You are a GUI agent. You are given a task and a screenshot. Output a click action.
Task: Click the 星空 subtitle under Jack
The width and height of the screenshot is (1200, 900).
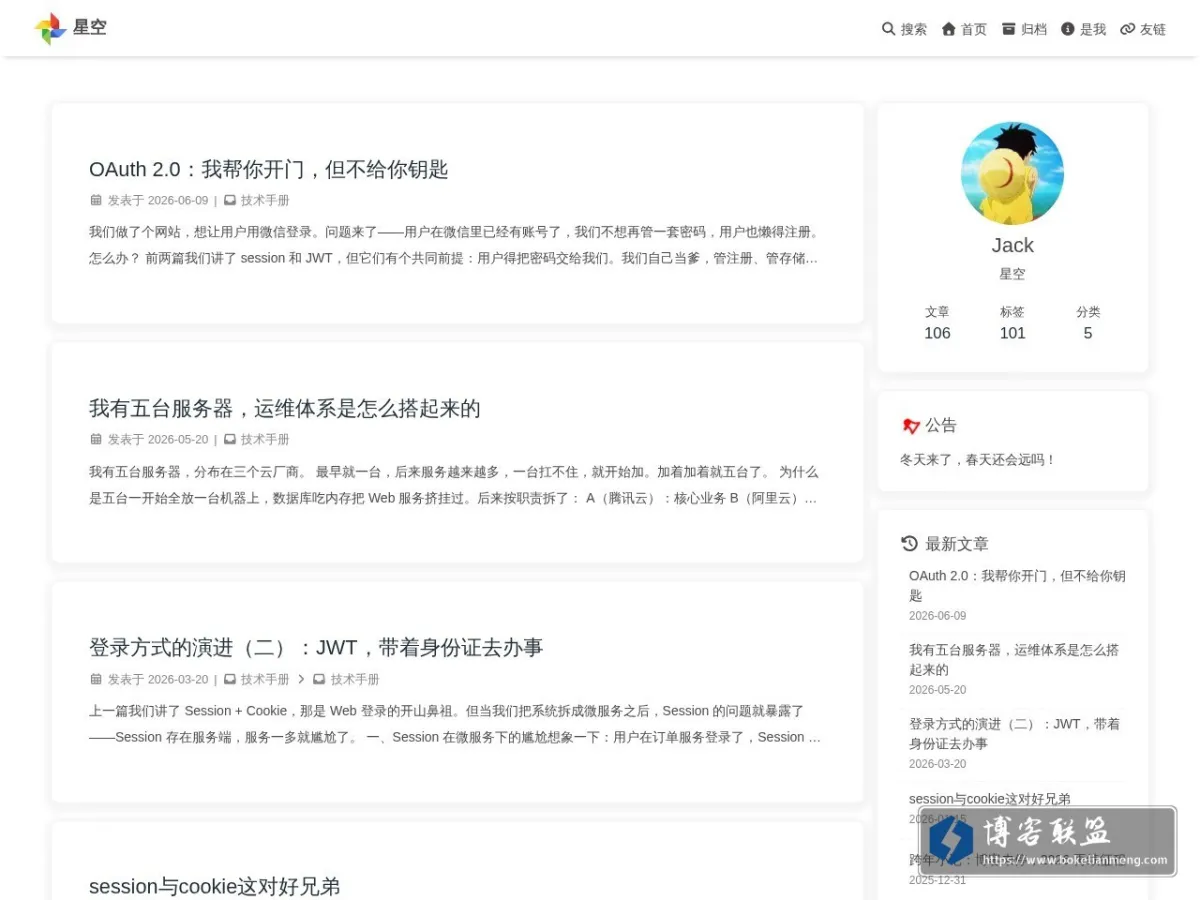pos(1012,274)
